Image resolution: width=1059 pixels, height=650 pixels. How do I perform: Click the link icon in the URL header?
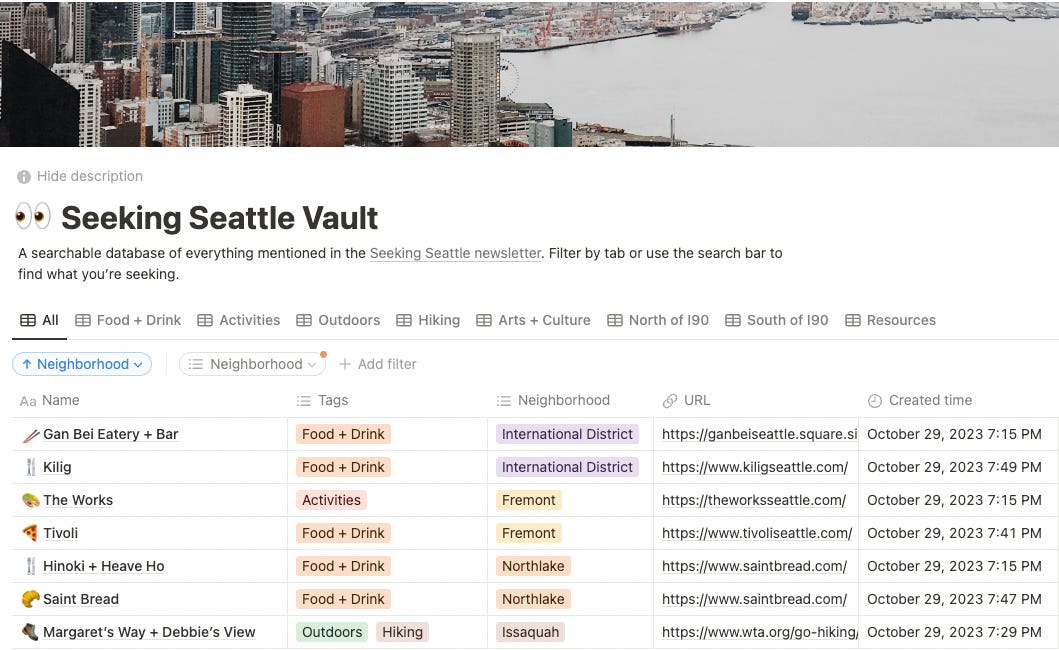point(669,401)
